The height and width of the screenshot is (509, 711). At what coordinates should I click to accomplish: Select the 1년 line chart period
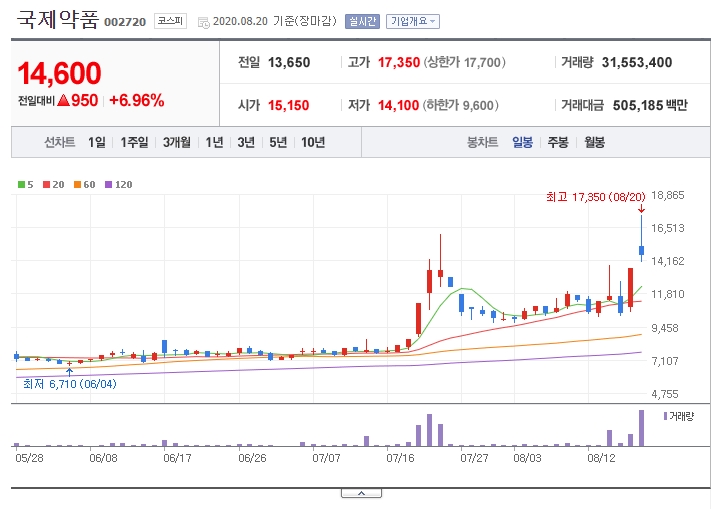pos(214,142)
